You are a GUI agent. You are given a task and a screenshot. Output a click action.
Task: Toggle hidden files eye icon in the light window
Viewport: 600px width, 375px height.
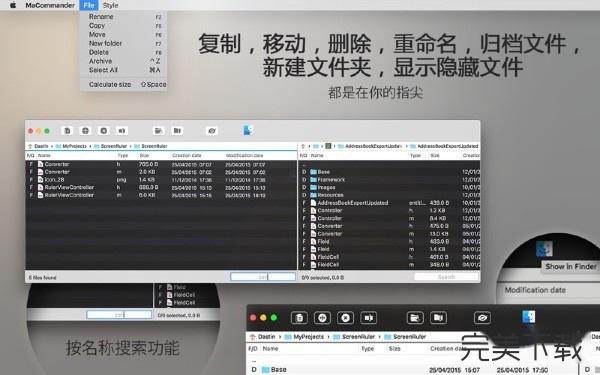click(212, 131)
